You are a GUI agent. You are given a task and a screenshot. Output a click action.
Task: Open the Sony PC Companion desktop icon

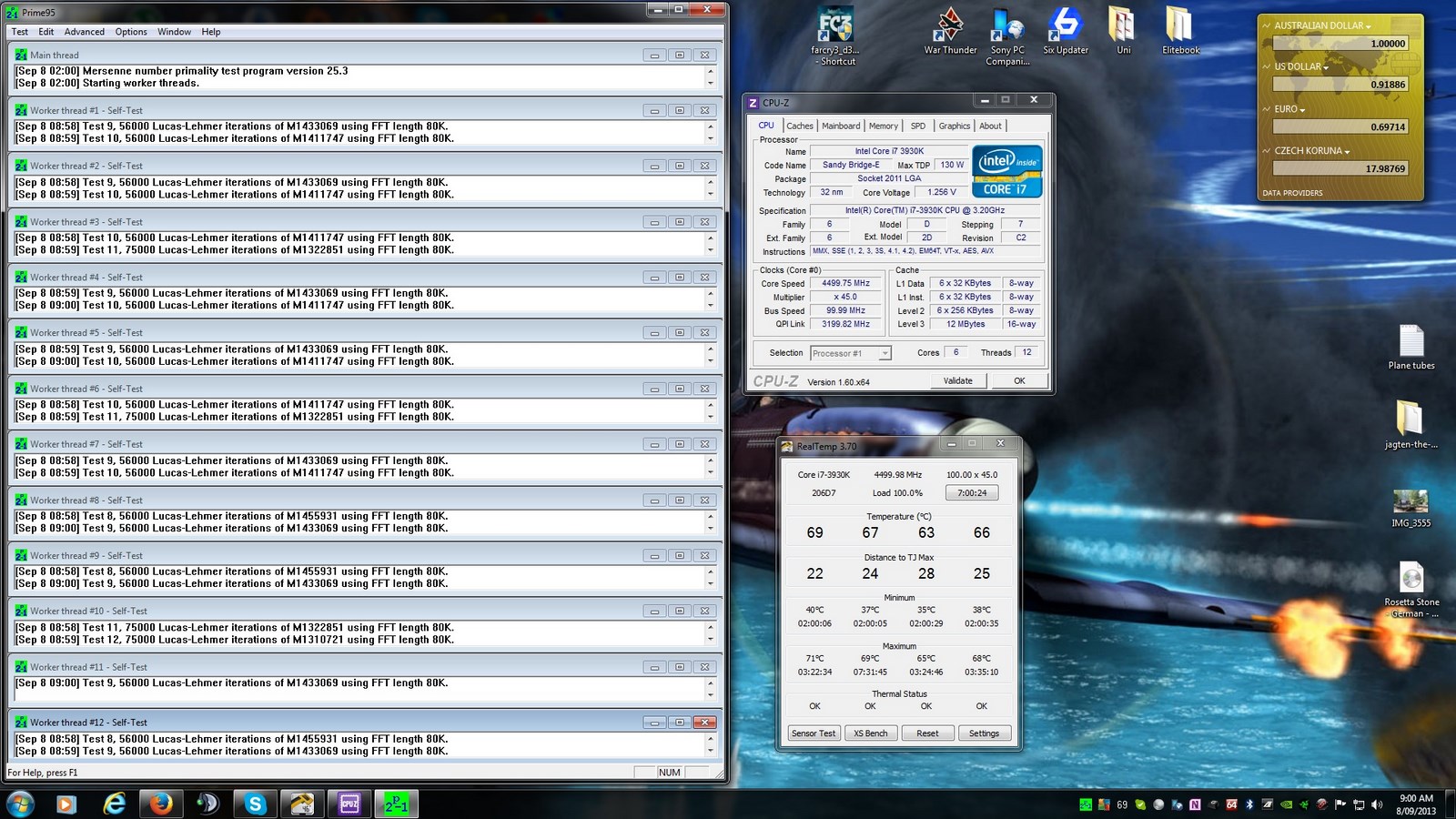tap(1007, 36)
